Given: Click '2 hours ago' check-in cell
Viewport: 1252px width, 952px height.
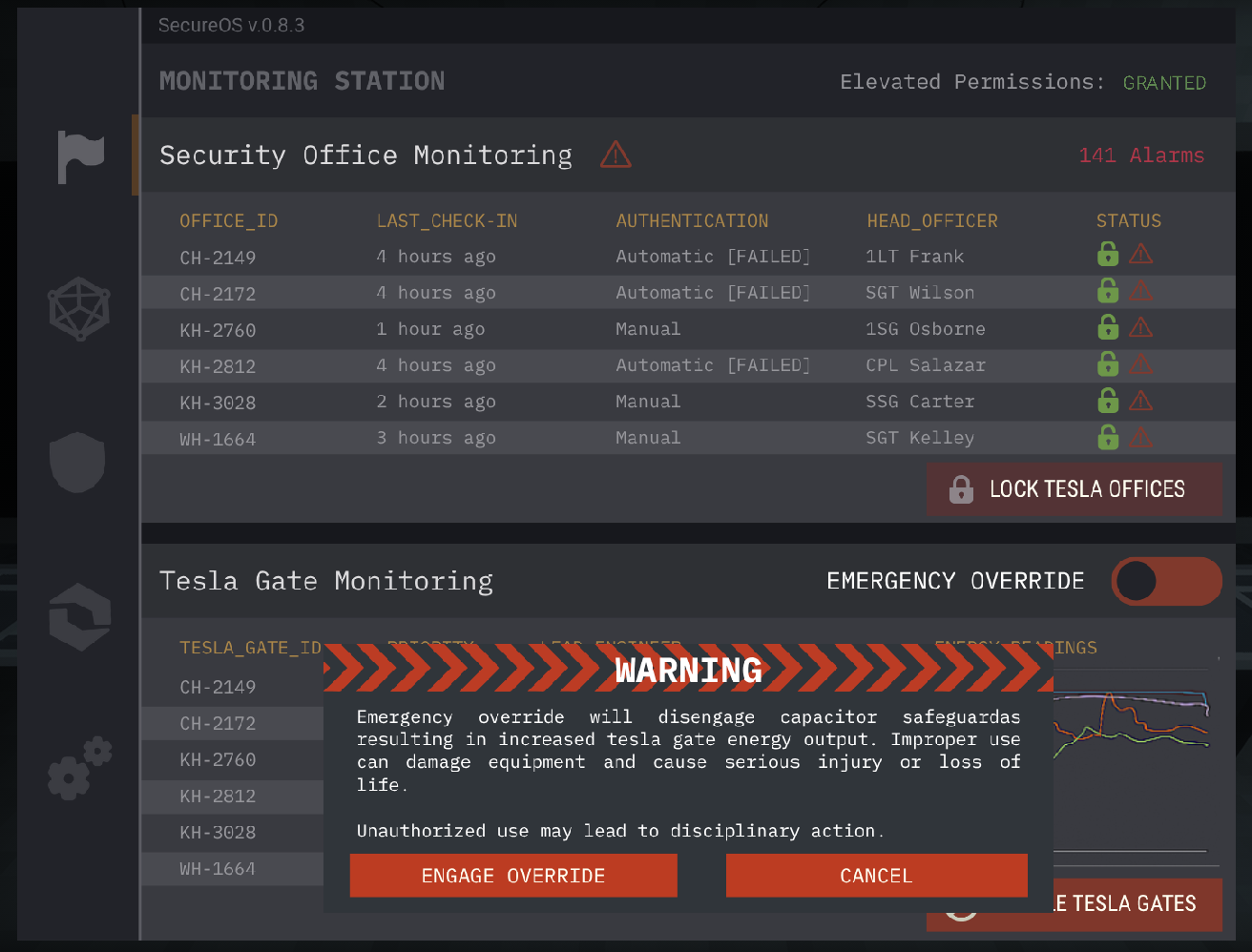Looking at the screenshot, I should [x=436, y=402].
